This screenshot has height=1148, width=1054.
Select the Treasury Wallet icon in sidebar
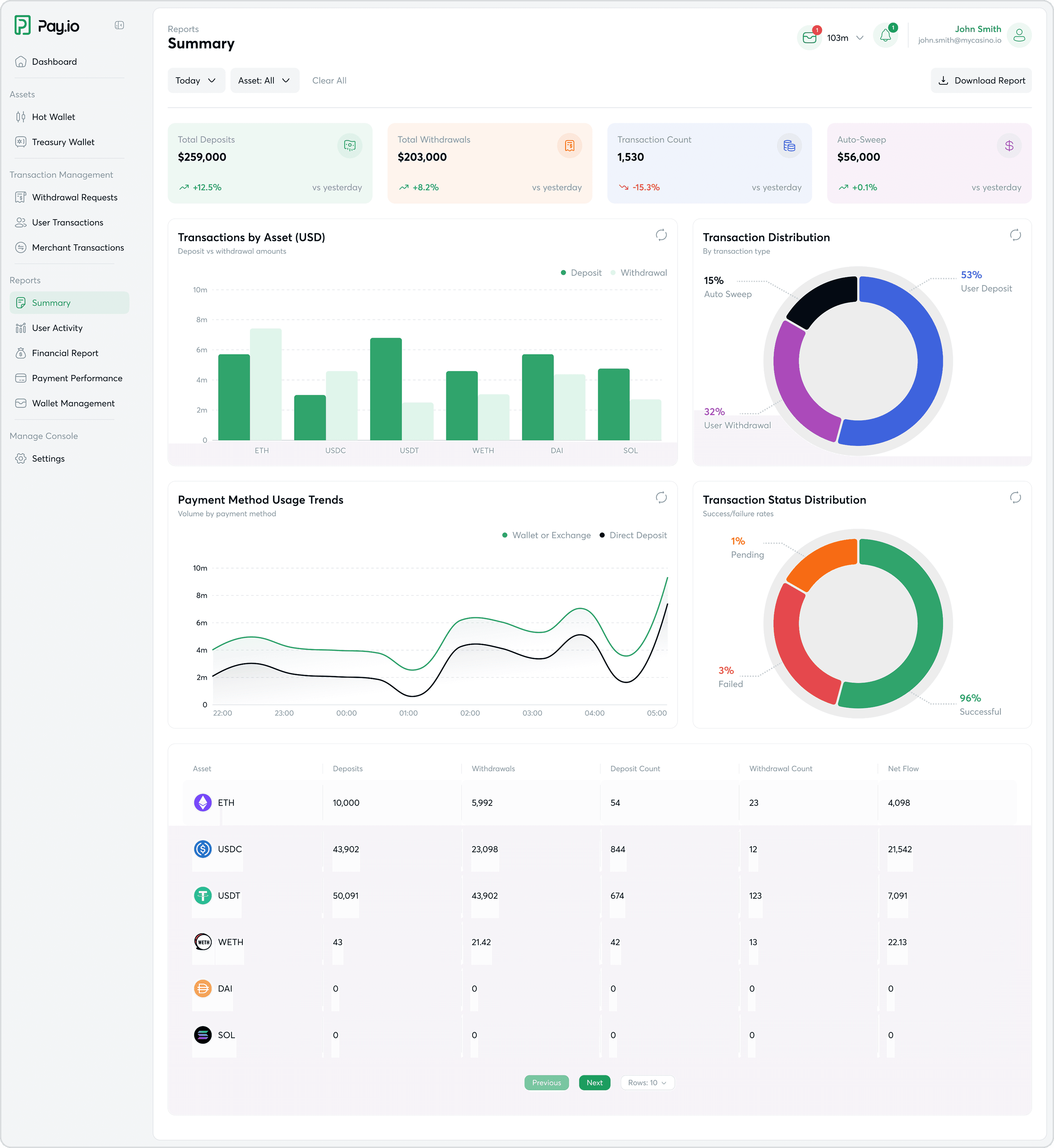pos(20,142)
